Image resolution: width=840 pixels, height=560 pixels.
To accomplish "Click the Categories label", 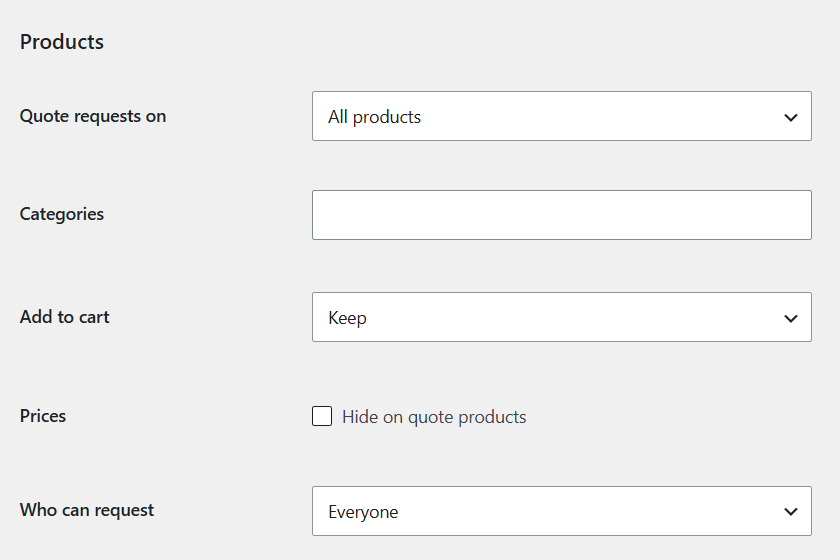I will tap(62, 214).
